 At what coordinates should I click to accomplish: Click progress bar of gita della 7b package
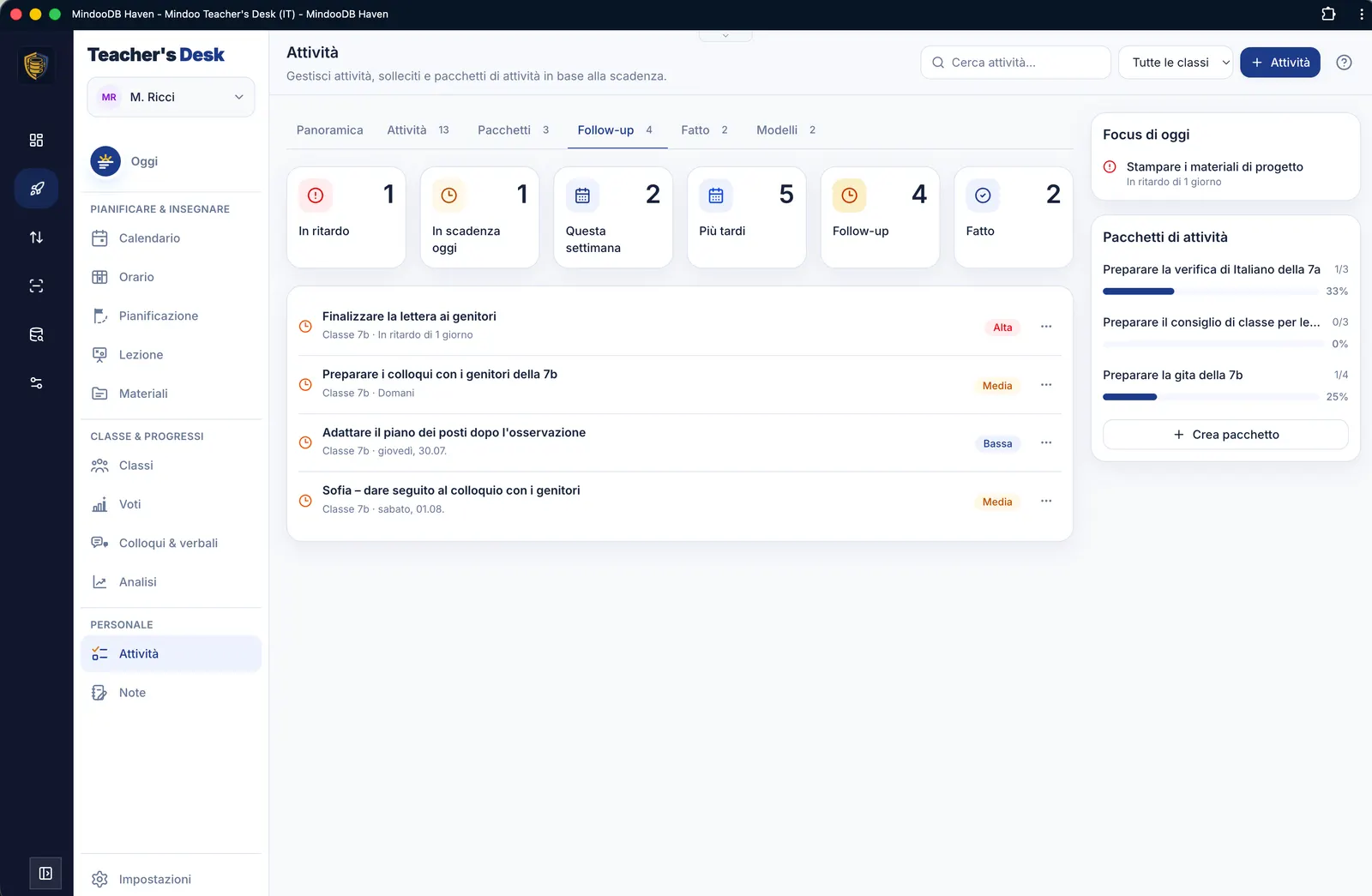point(1212,397)
